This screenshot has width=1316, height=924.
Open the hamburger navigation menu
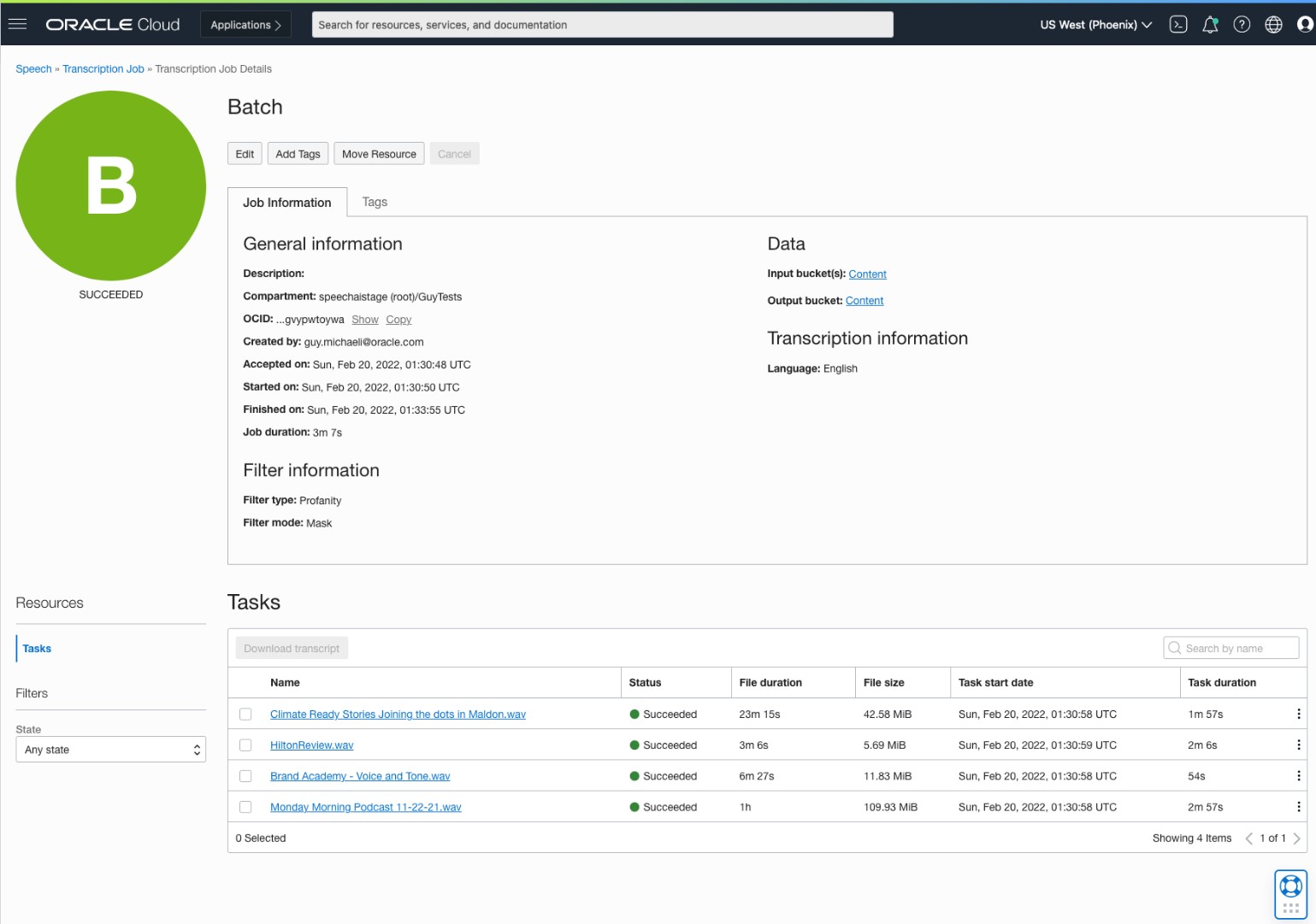pos(17,24)
